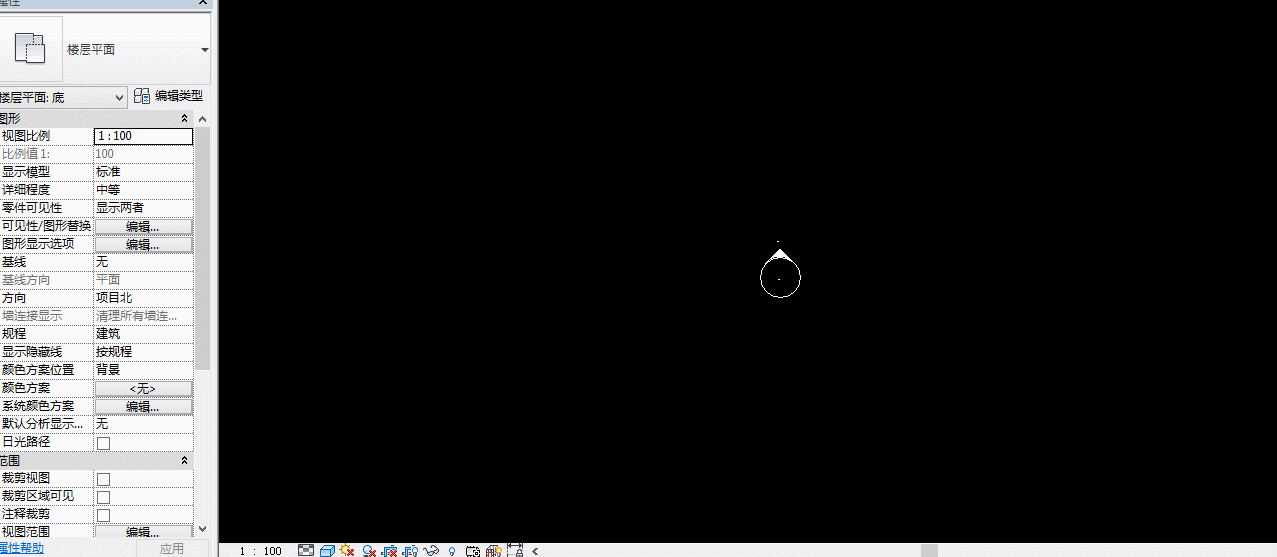This screenshot has width=1277, height=557.
Task: Select the project base point circle marker
Action: click(780, 277)
